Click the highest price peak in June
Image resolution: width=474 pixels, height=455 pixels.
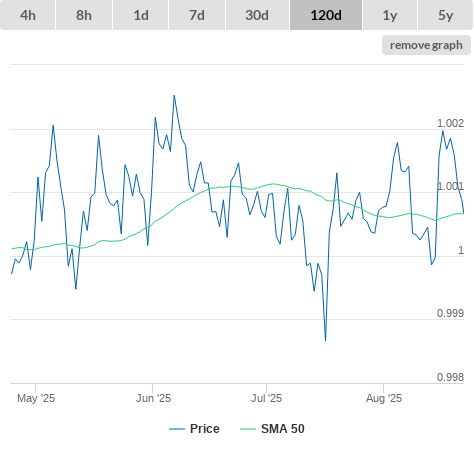coord(174,96)
